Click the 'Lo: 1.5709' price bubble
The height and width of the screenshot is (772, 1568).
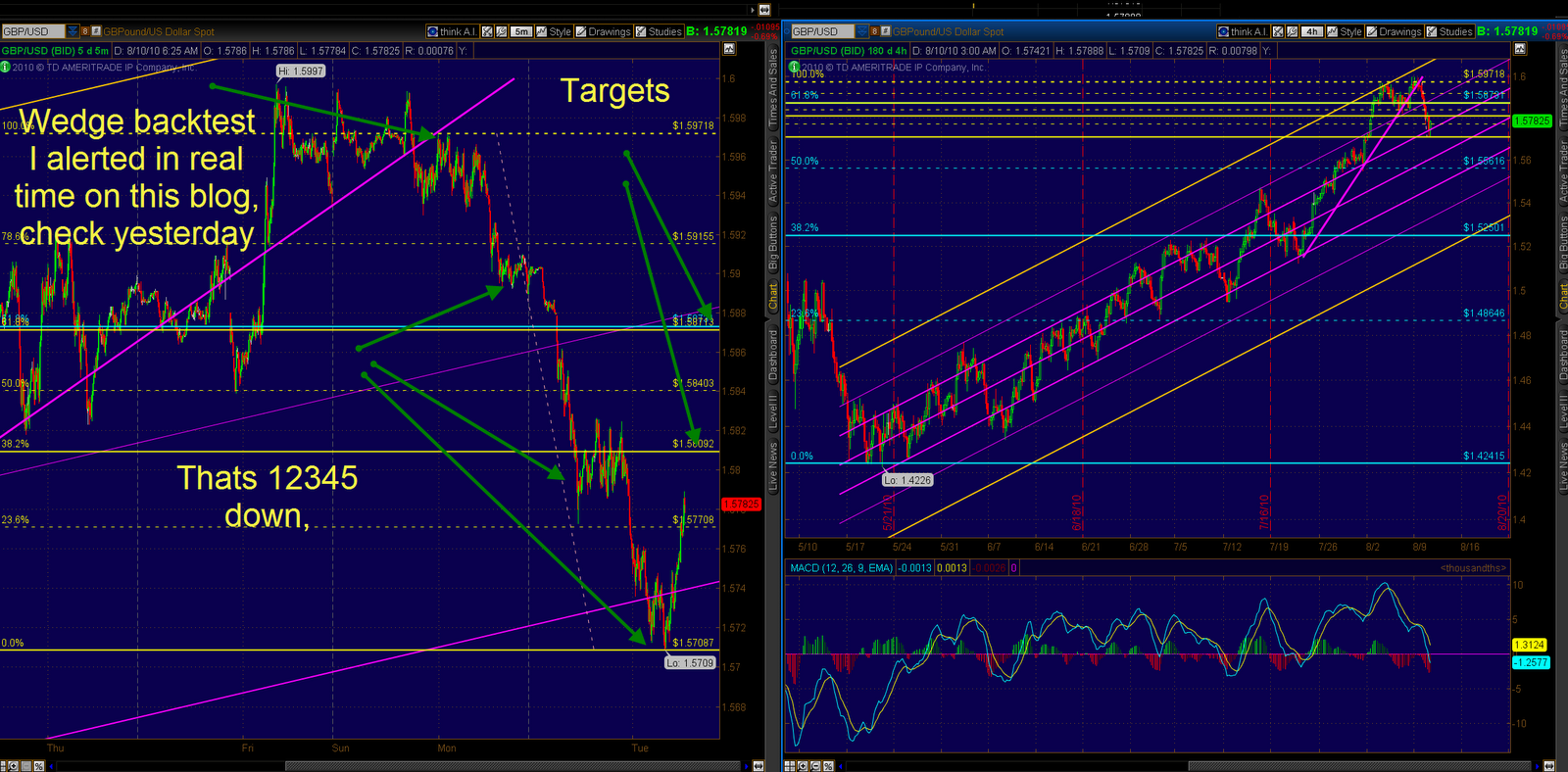[691, 663]
